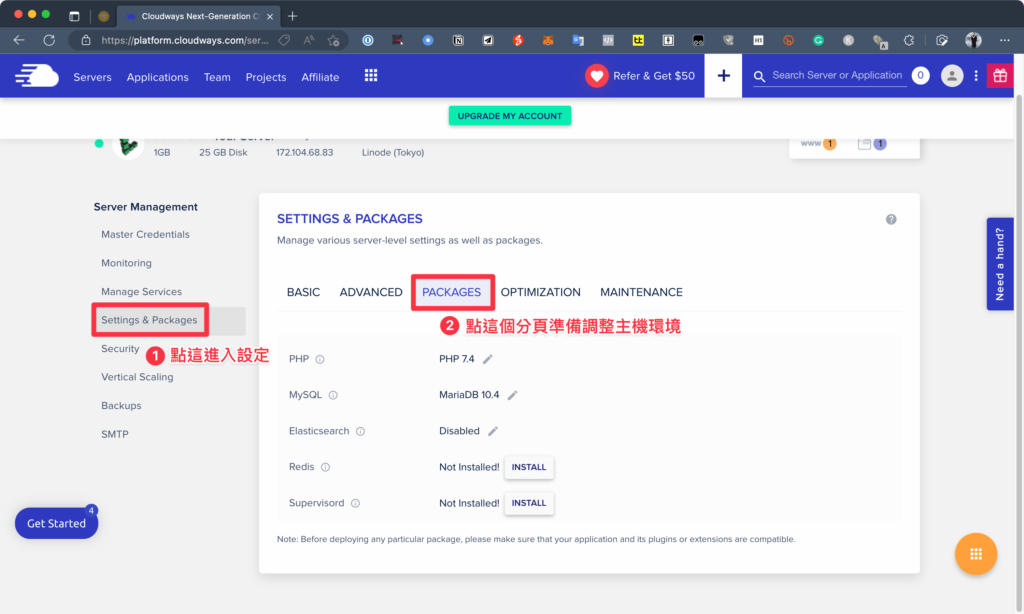Image resolution: width=1024 pixels, height=614 pixels.
Task: Click the Get Started button
Action: [x=56, y=523]
